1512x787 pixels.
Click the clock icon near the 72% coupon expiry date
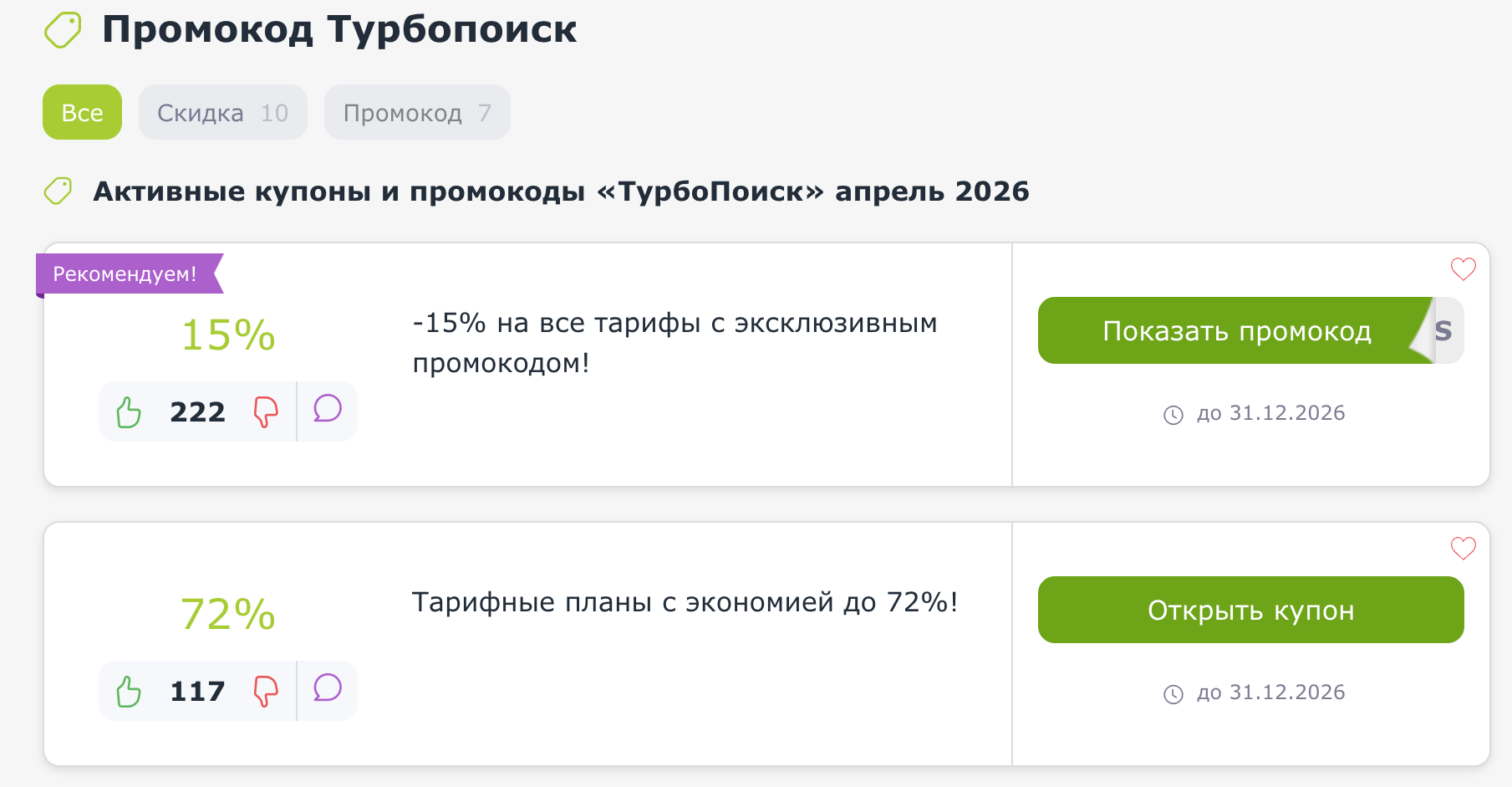point(1175,692)
